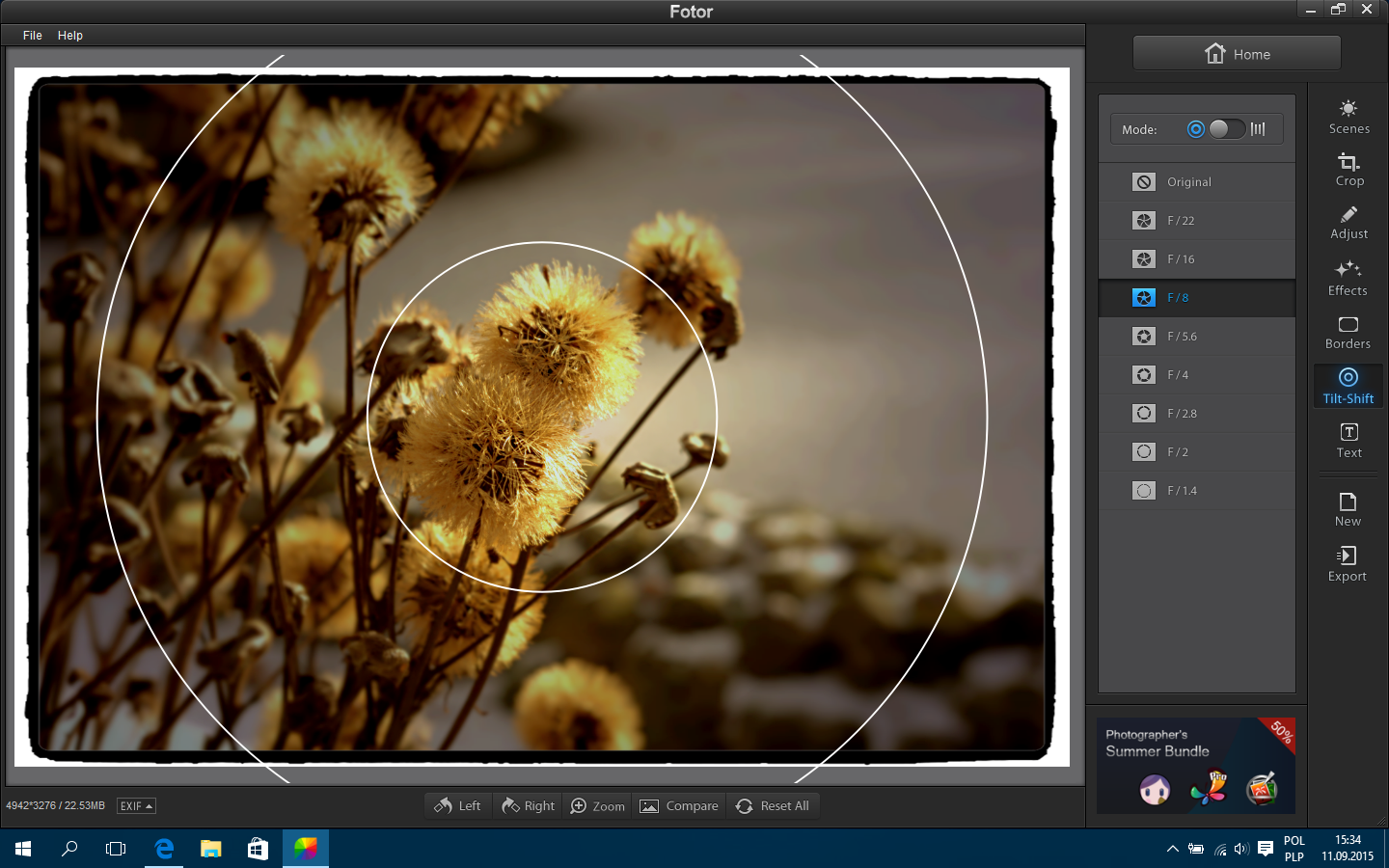Click the Compare button

679,806
